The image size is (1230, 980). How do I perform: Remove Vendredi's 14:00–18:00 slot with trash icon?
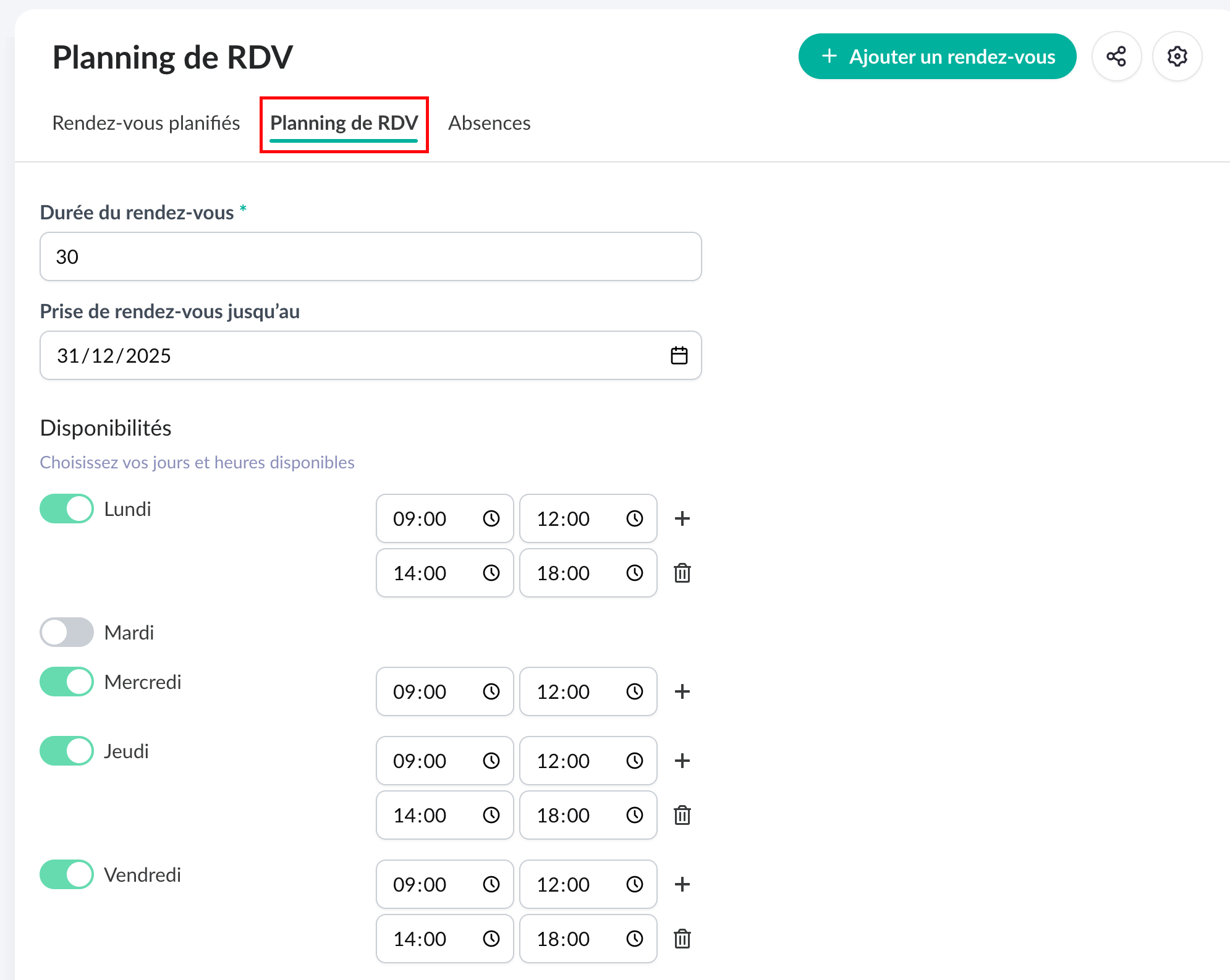click(682, 939)
